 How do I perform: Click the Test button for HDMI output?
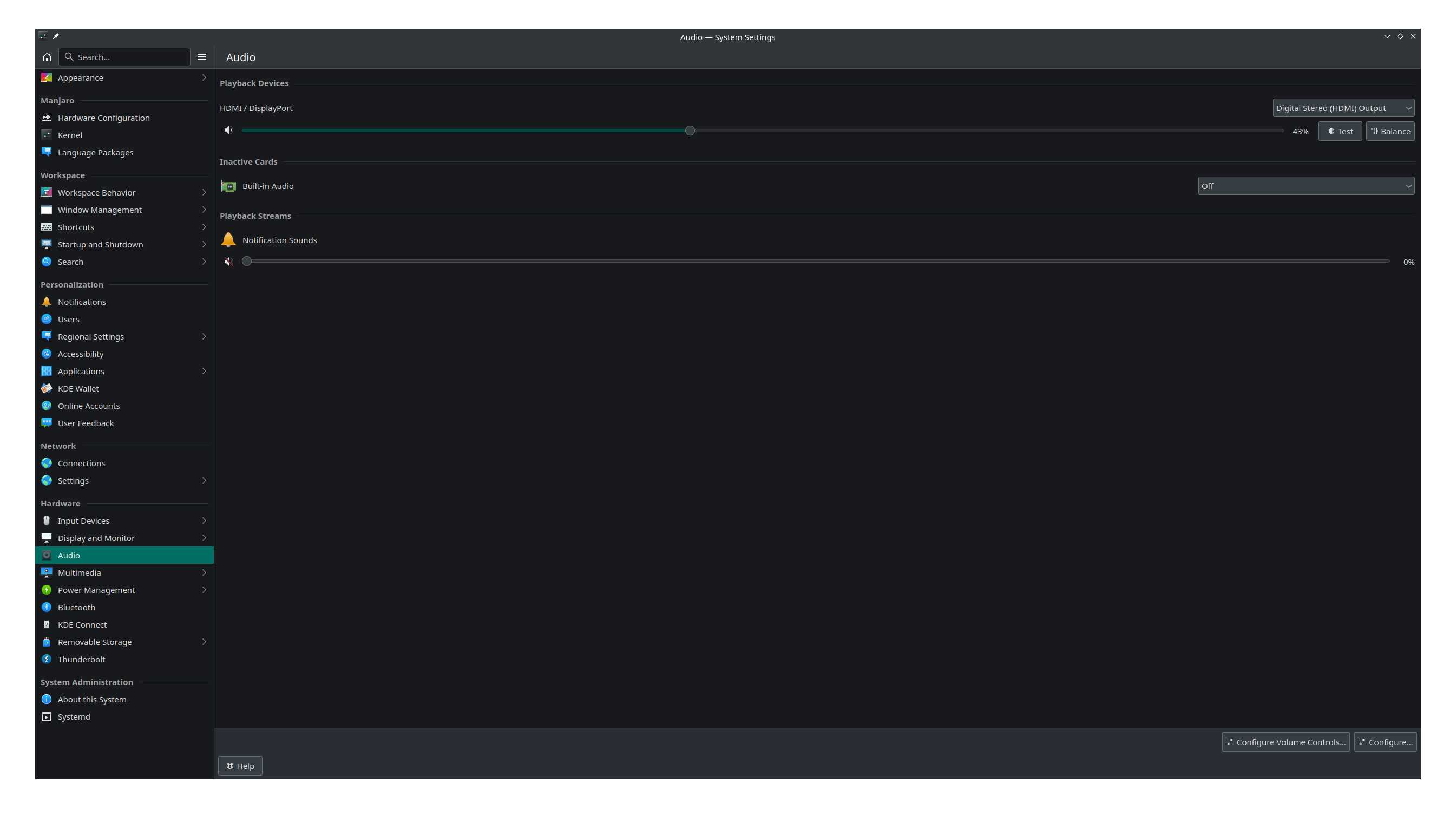click(1340, 131)
